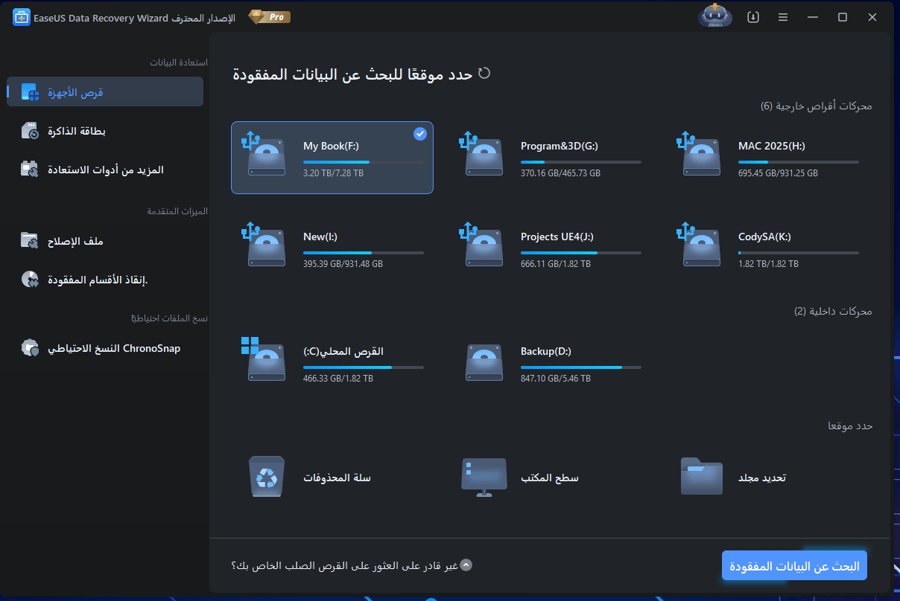Click the recycle bin icon
This screenshot has height=601, width=900.
click(x=267, y=476)
